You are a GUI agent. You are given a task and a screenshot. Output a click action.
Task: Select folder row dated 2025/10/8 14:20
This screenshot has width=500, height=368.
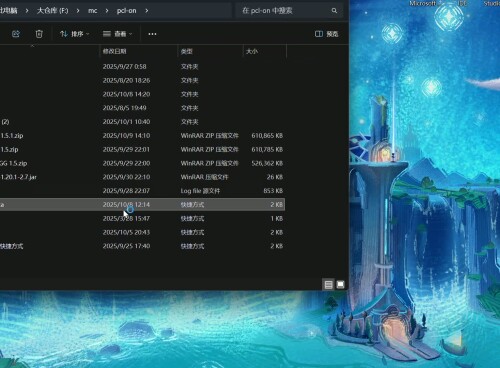click(x=142, y=94)
